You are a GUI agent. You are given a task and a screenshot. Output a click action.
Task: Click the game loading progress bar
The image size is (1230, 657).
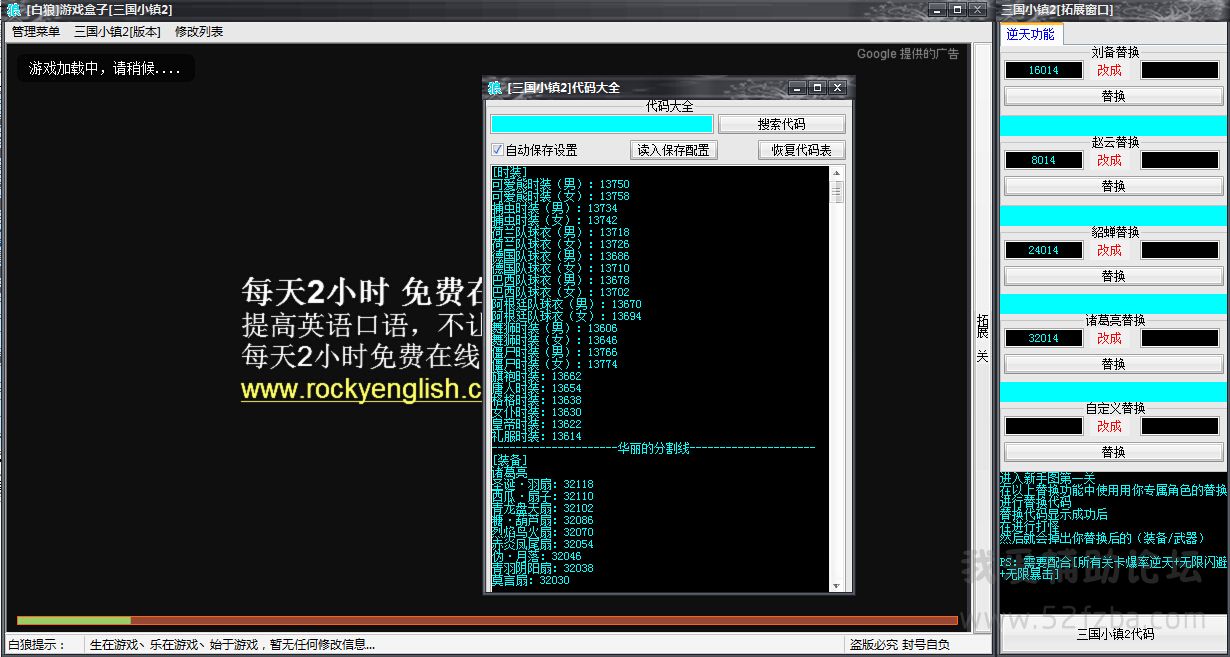(487, 620)
